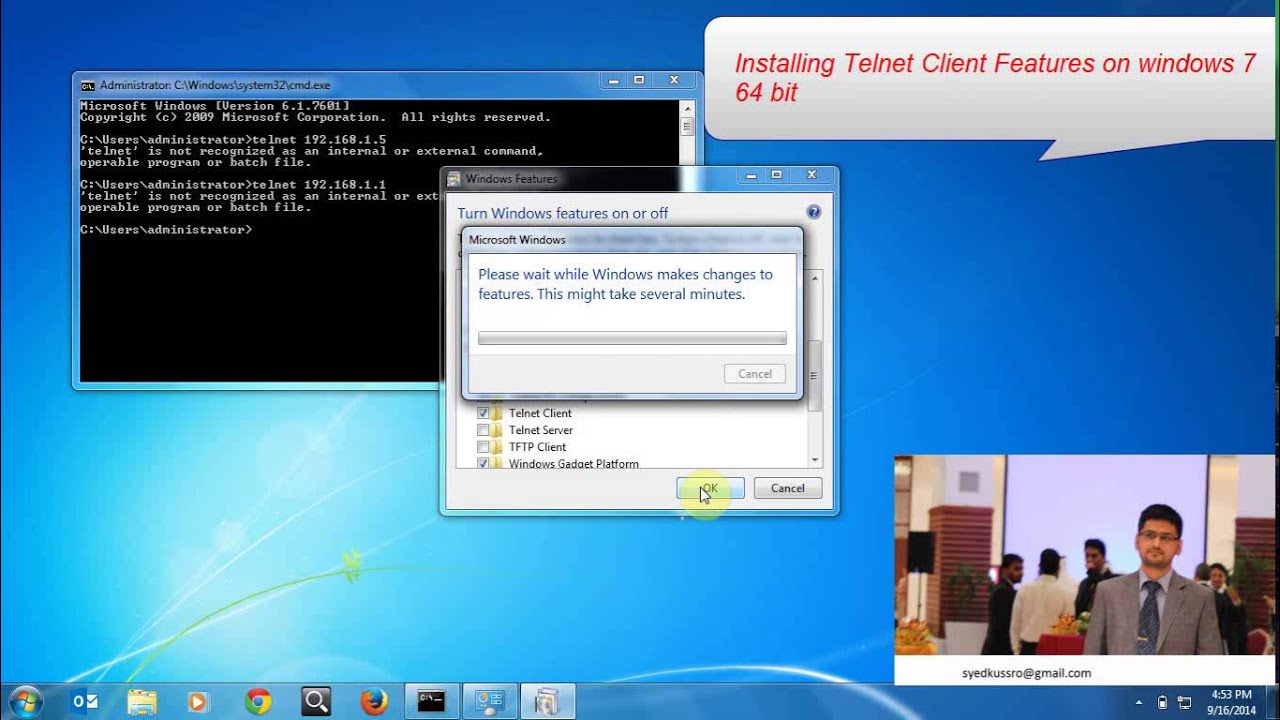Uncheck Windows Gadget Platform checkbox

pos(483,463)
